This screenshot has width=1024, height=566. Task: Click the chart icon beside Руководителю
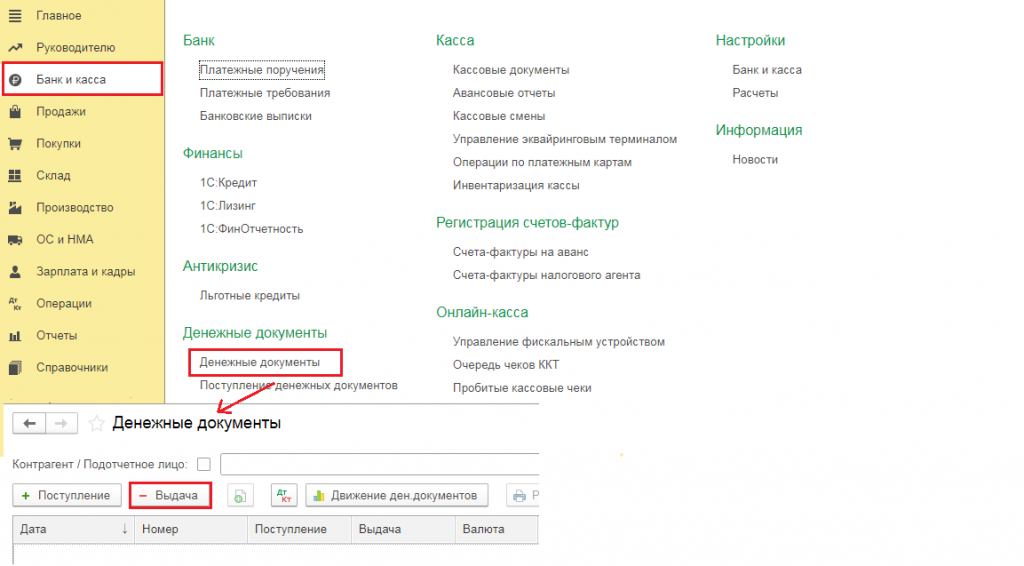point(14,48)
